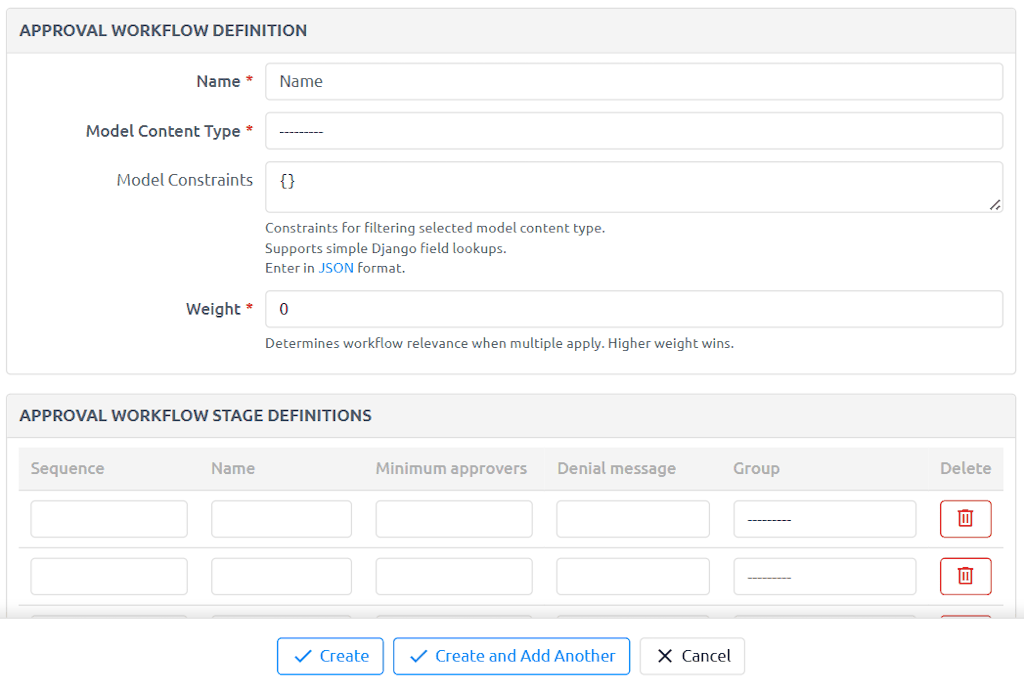Screen dimensions: 1024x693
Task: Click the Denial message field in the first row
Action: 632,518
